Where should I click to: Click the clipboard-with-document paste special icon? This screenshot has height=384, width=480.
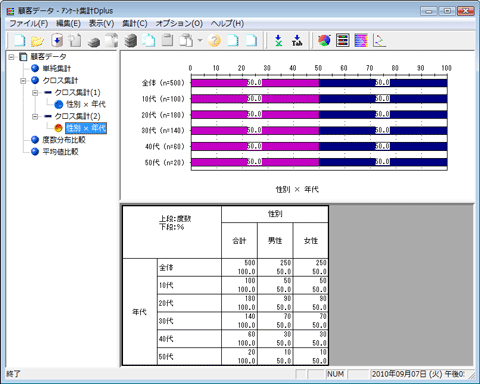pos(186,41)
